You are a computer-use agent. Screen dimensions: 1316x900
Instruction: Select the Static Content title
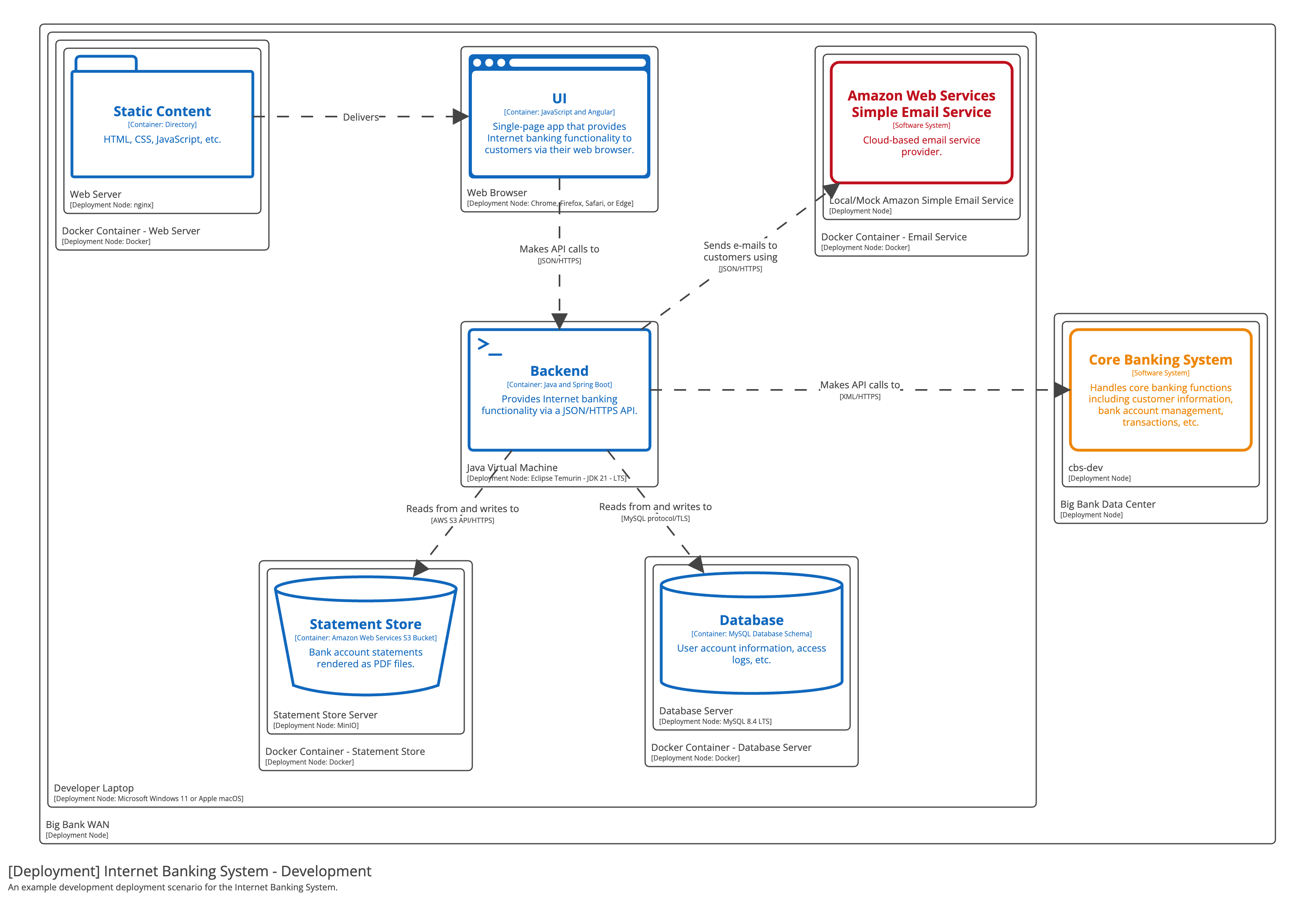coord(162,111)
